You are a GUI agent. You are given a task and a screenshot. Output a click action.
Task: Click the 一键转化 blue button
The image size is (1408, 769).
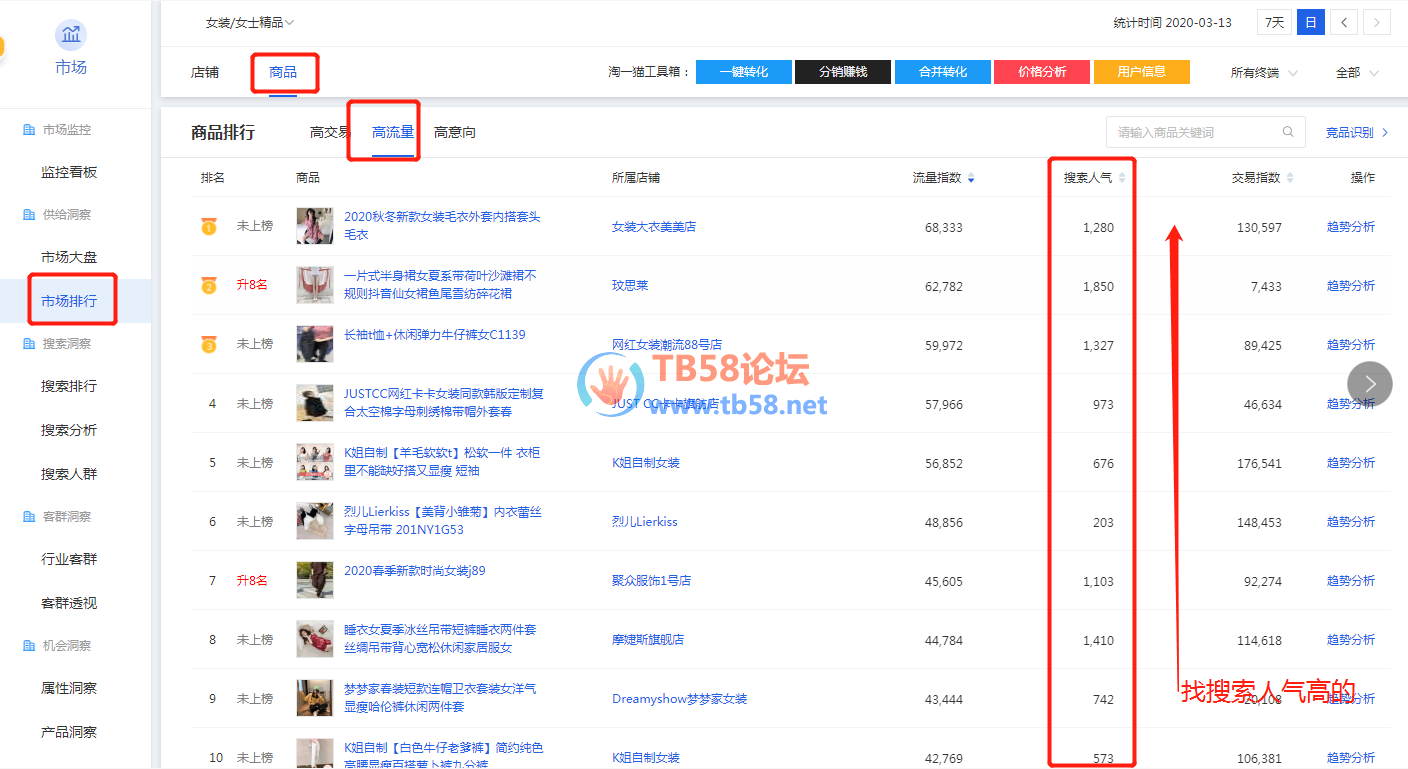(743, 72)
